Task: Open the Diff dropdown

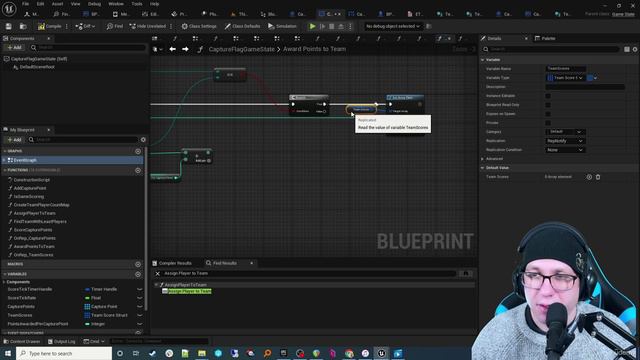Action: click(x=85, y=26)
